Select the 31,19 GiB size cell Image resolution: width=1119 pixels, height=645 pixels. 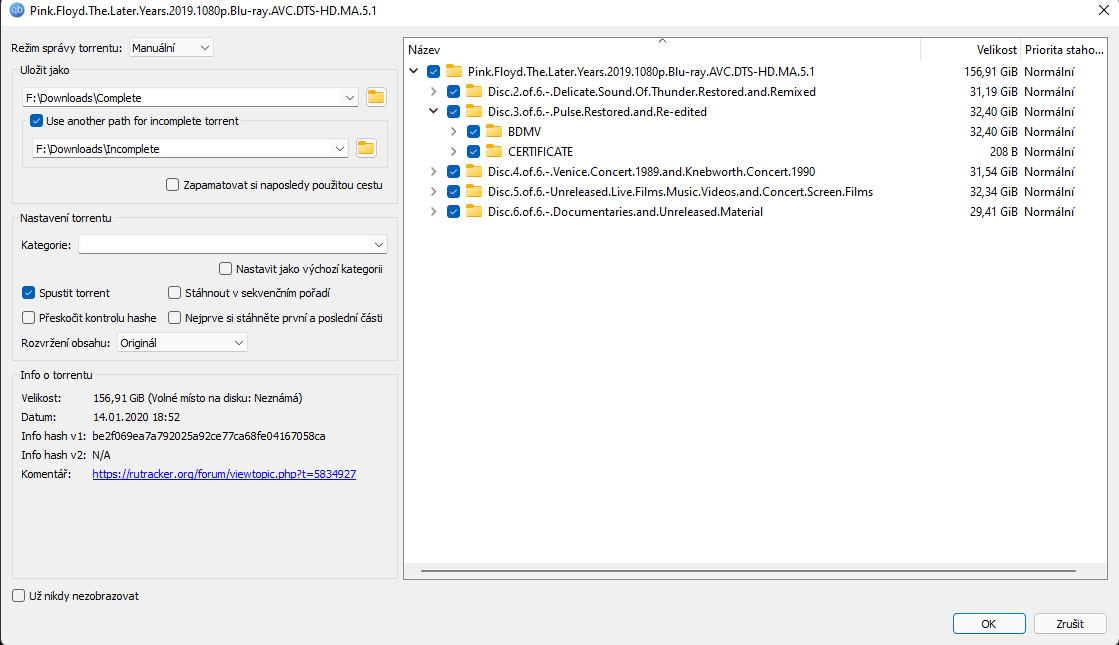click(x=993, y=91)
